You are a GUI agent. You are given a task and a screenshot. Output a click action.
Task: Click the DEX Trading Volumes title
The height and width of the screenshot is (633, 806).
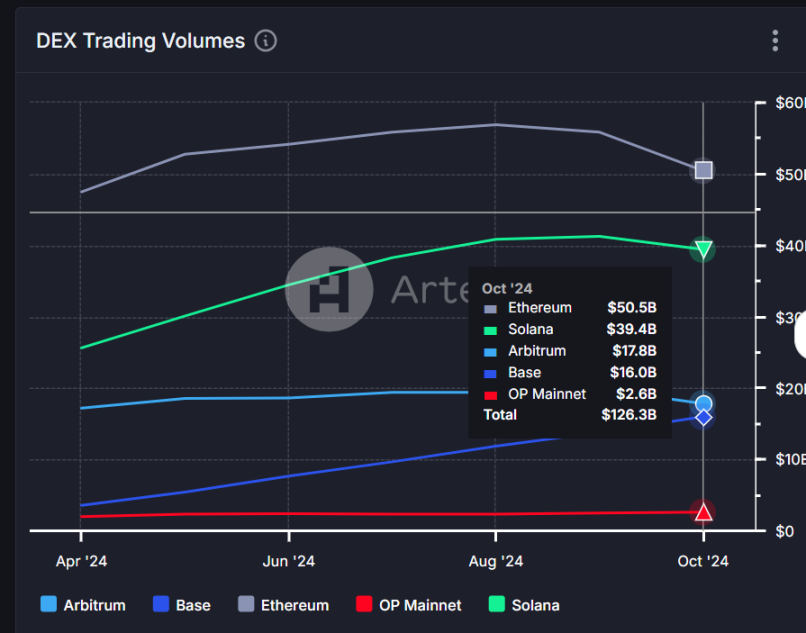coord(140,41)
